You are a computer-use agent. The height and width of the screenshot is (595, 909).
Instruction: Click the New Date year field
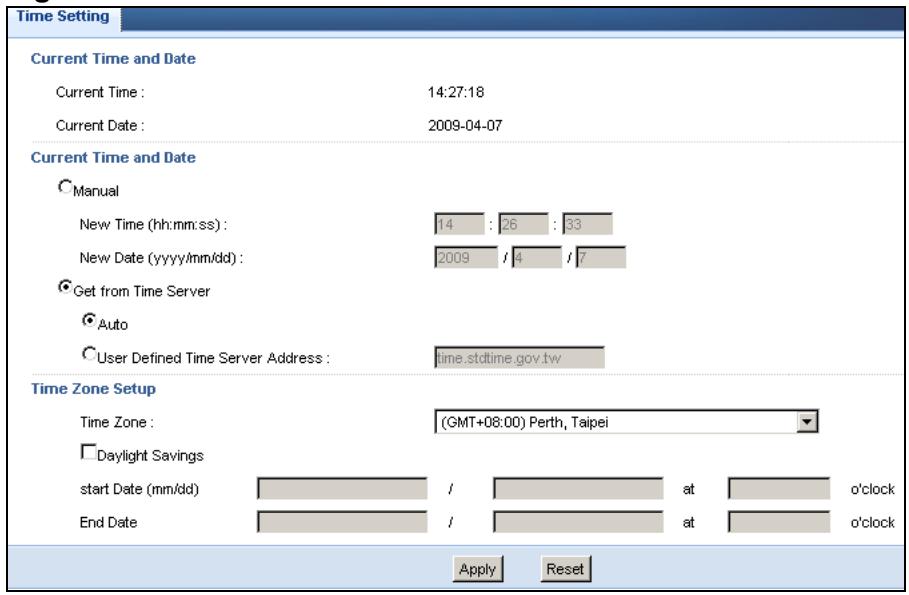[x=466, y=257]
